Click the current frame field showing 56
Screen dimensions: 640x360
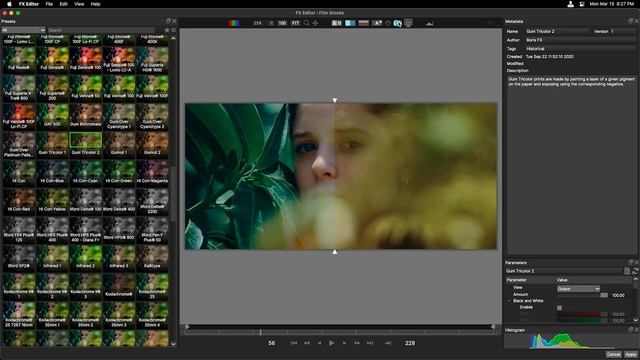272,343
